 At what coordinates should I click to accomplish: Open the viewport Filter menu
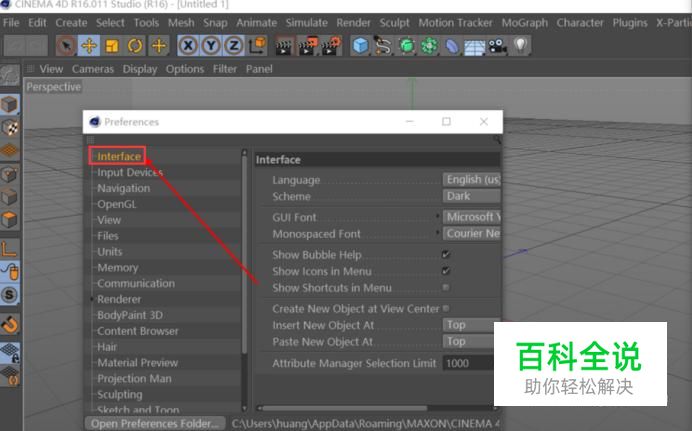[225, 69]
